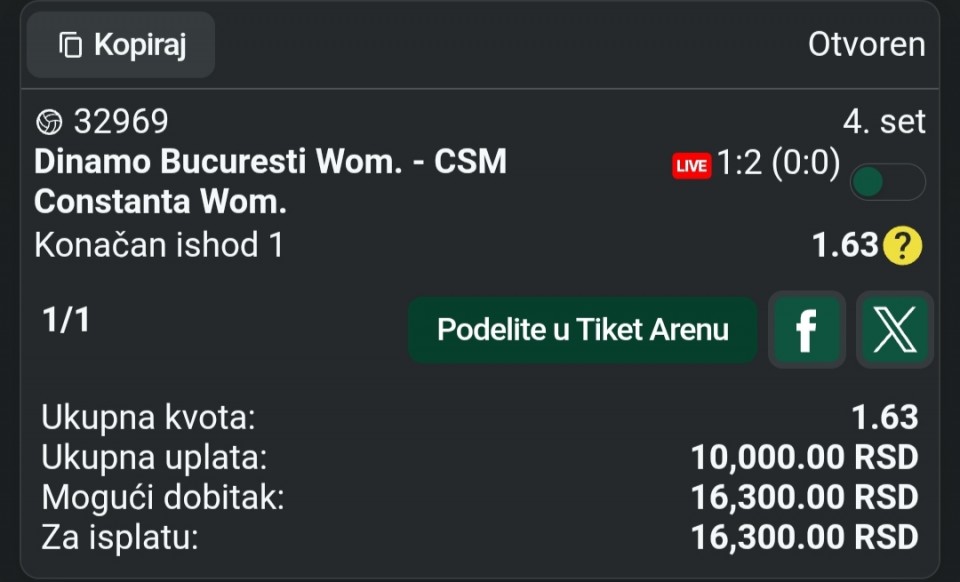
Task: Open the yellow question mark help icon
Action: point(903,245)
